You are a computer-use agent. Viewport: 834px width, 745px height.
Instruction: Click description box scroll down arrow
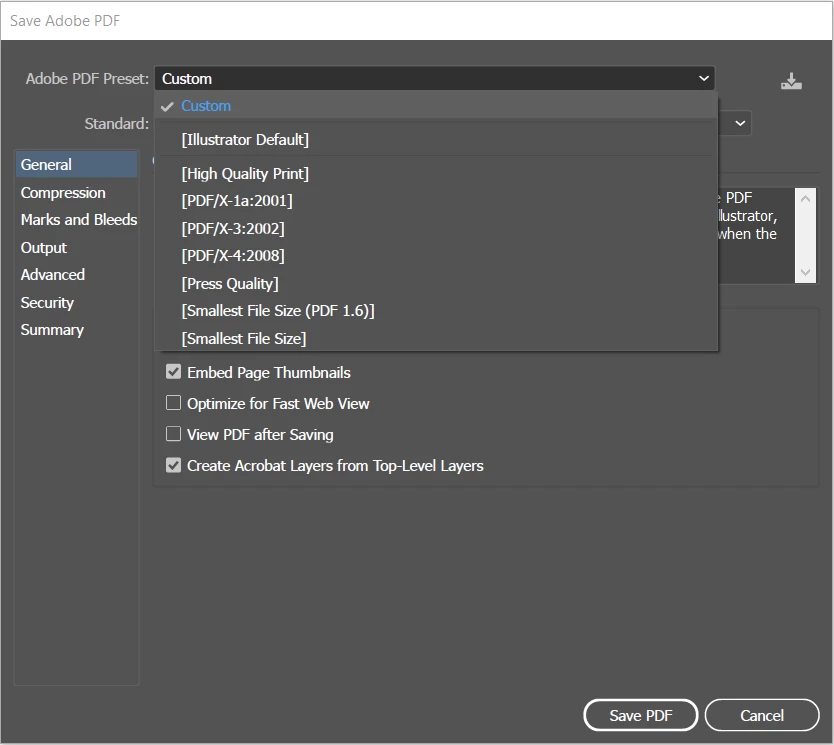tap(805, 272)
